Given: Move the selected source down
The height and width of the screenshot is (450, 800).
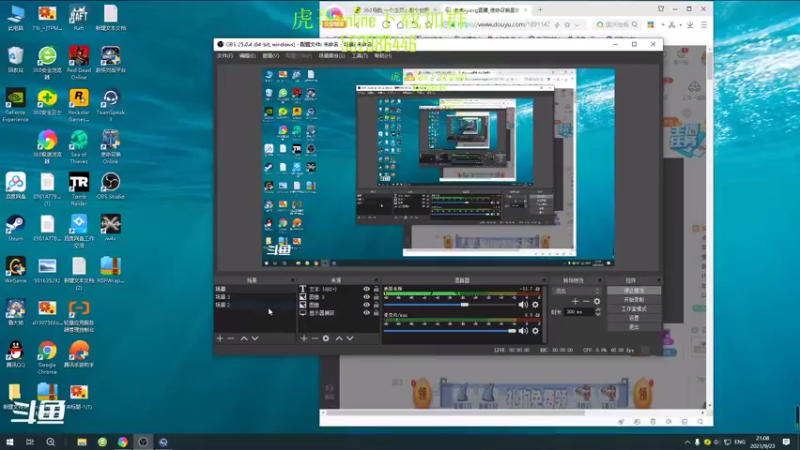Looking at the screenshot, I should 349,338.
